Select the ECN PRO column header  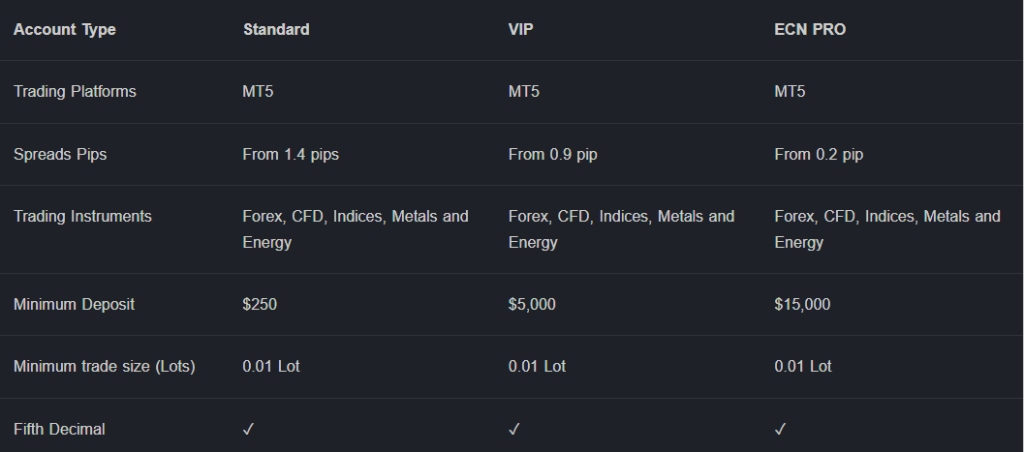[810, 29]
